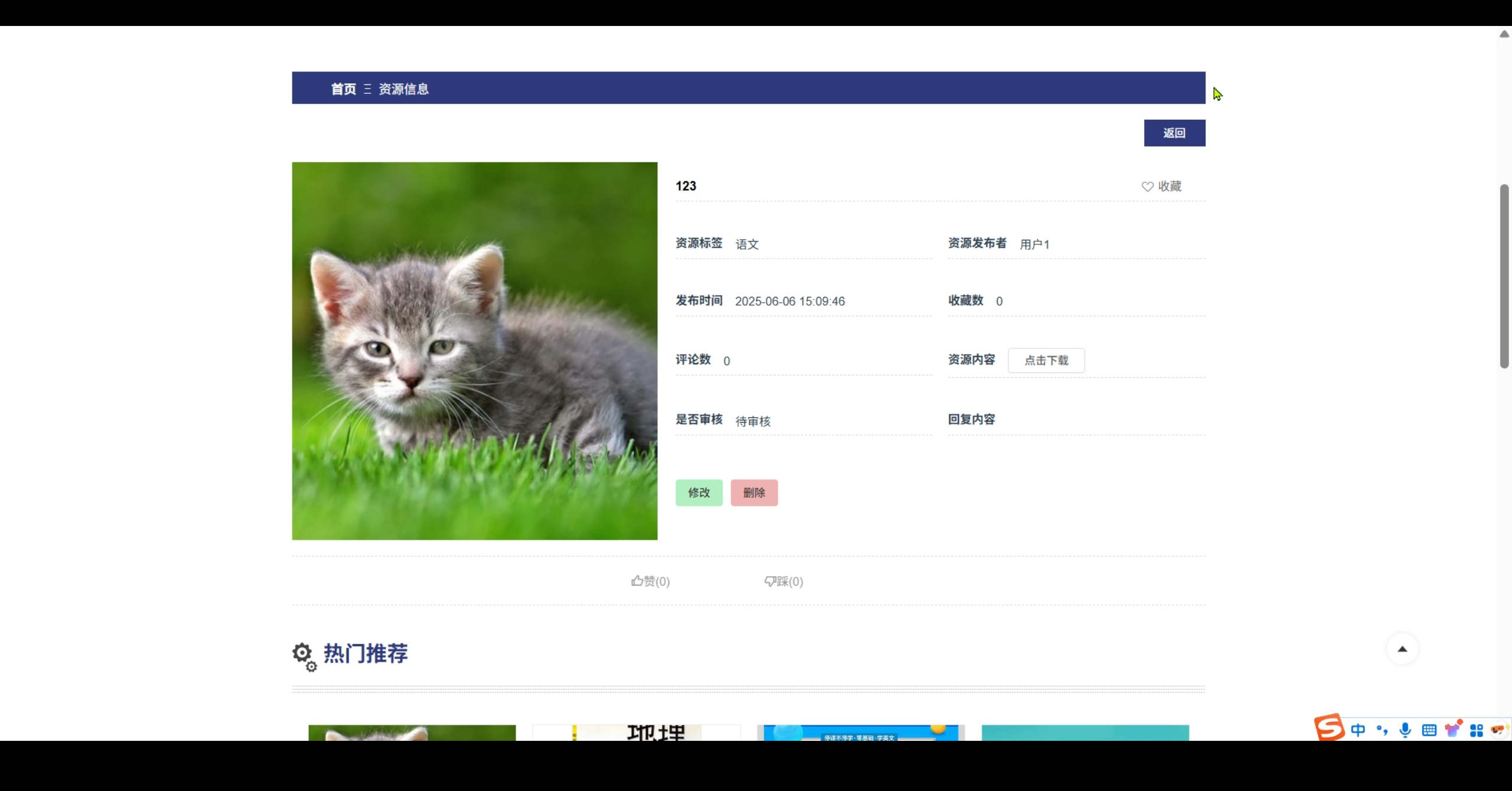
Task: Open the Sogou skin/outfit icon with notification badge
Action: [x=1453, y=730]
